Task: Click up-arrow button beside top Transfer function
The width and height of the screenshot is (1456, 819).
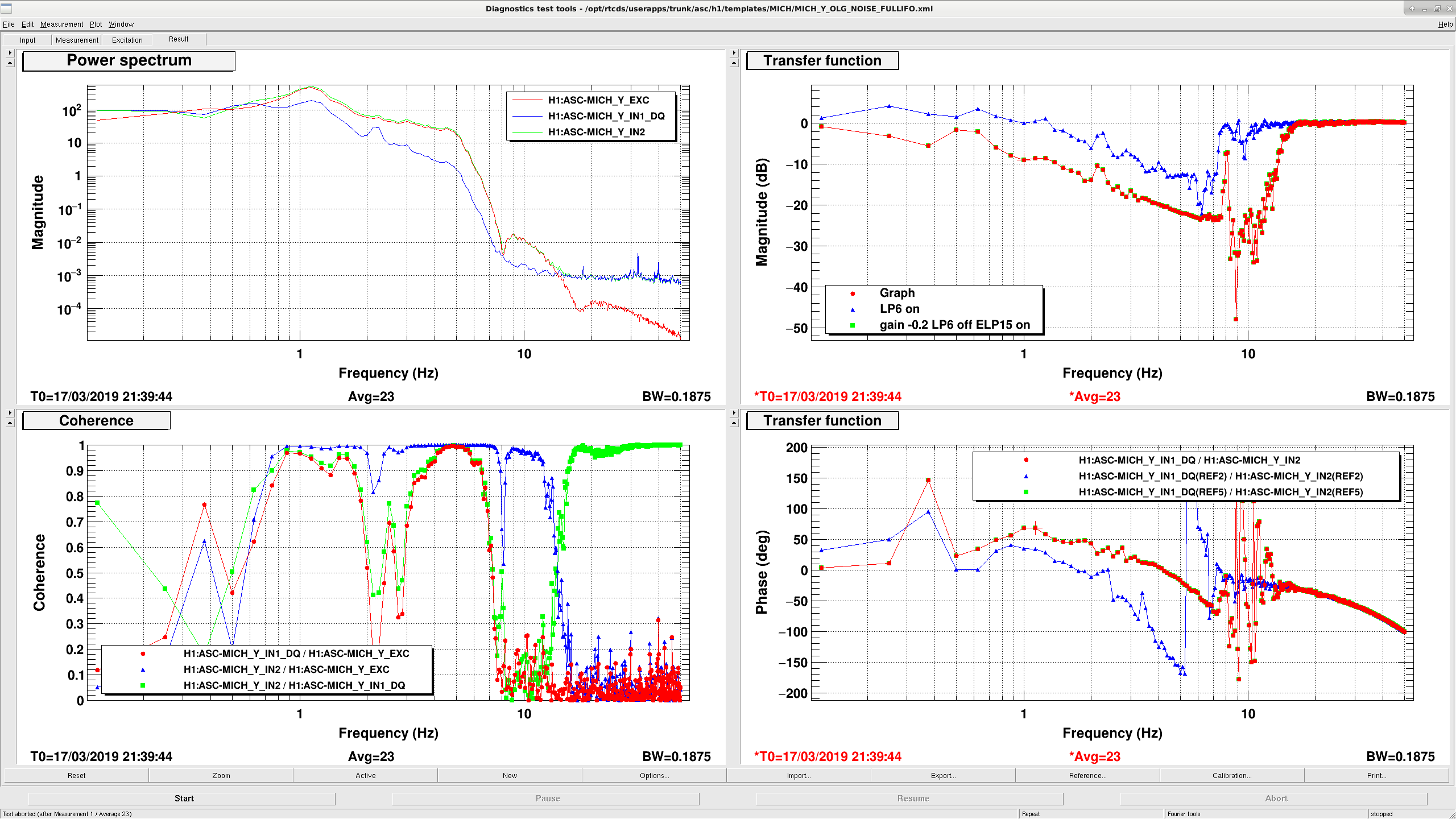Action: coord(734,63)
